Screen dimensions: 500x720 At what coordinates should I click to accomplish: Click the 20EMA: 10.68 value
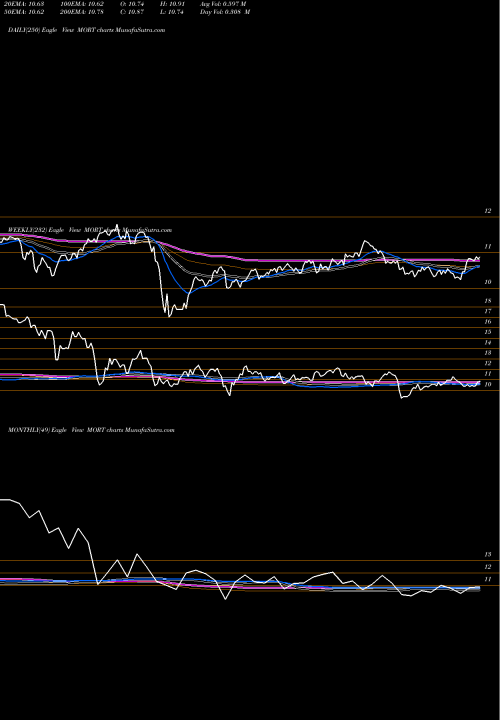pos(24,4)
